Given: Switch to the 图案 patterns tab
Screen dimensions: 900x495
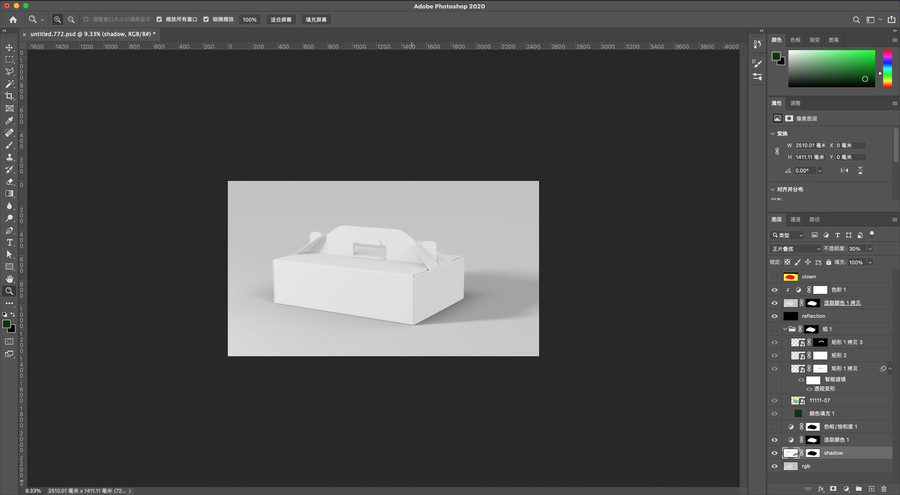Looking at the screenshot, I should coord(834,40).
